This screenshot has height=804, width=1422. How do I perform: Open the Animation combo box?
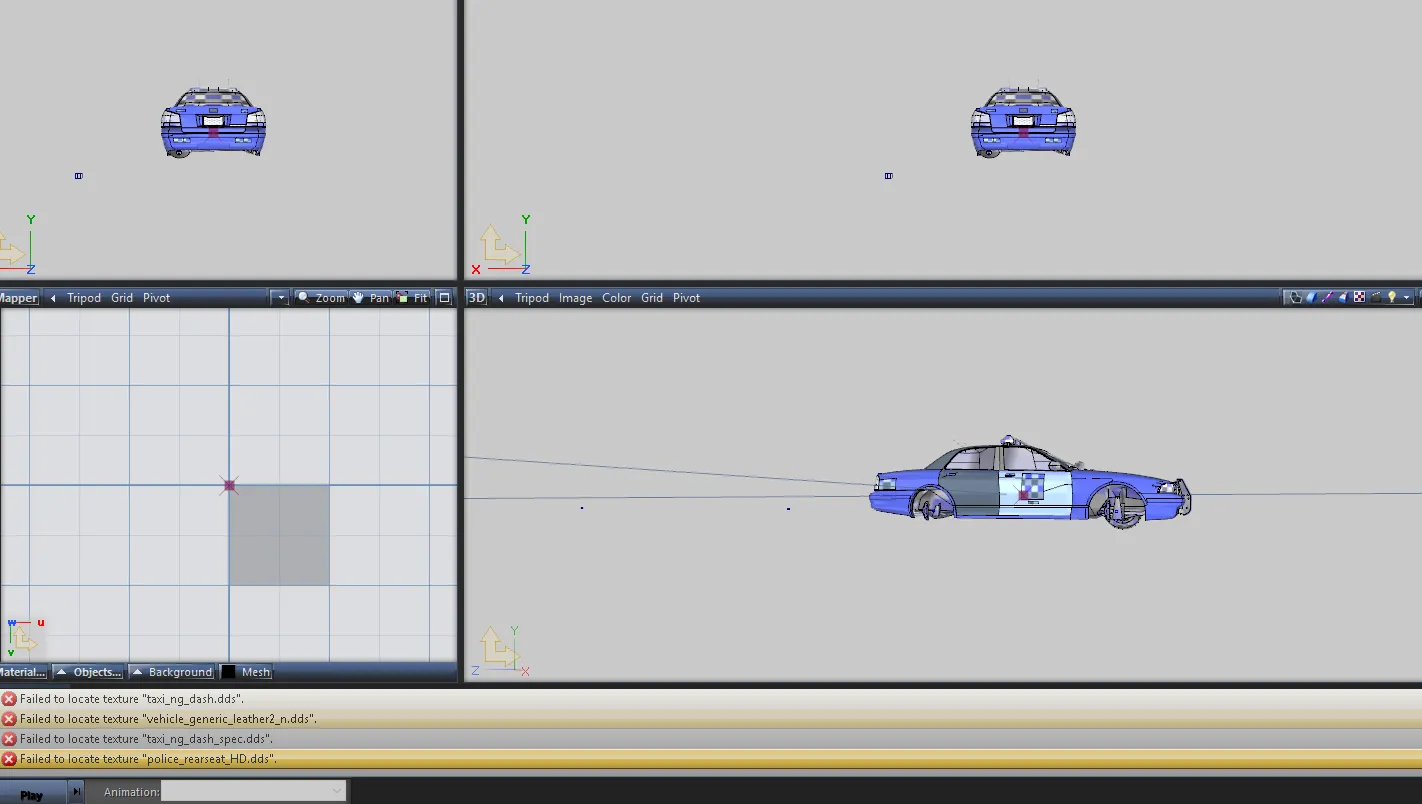(x=253, y=791)
